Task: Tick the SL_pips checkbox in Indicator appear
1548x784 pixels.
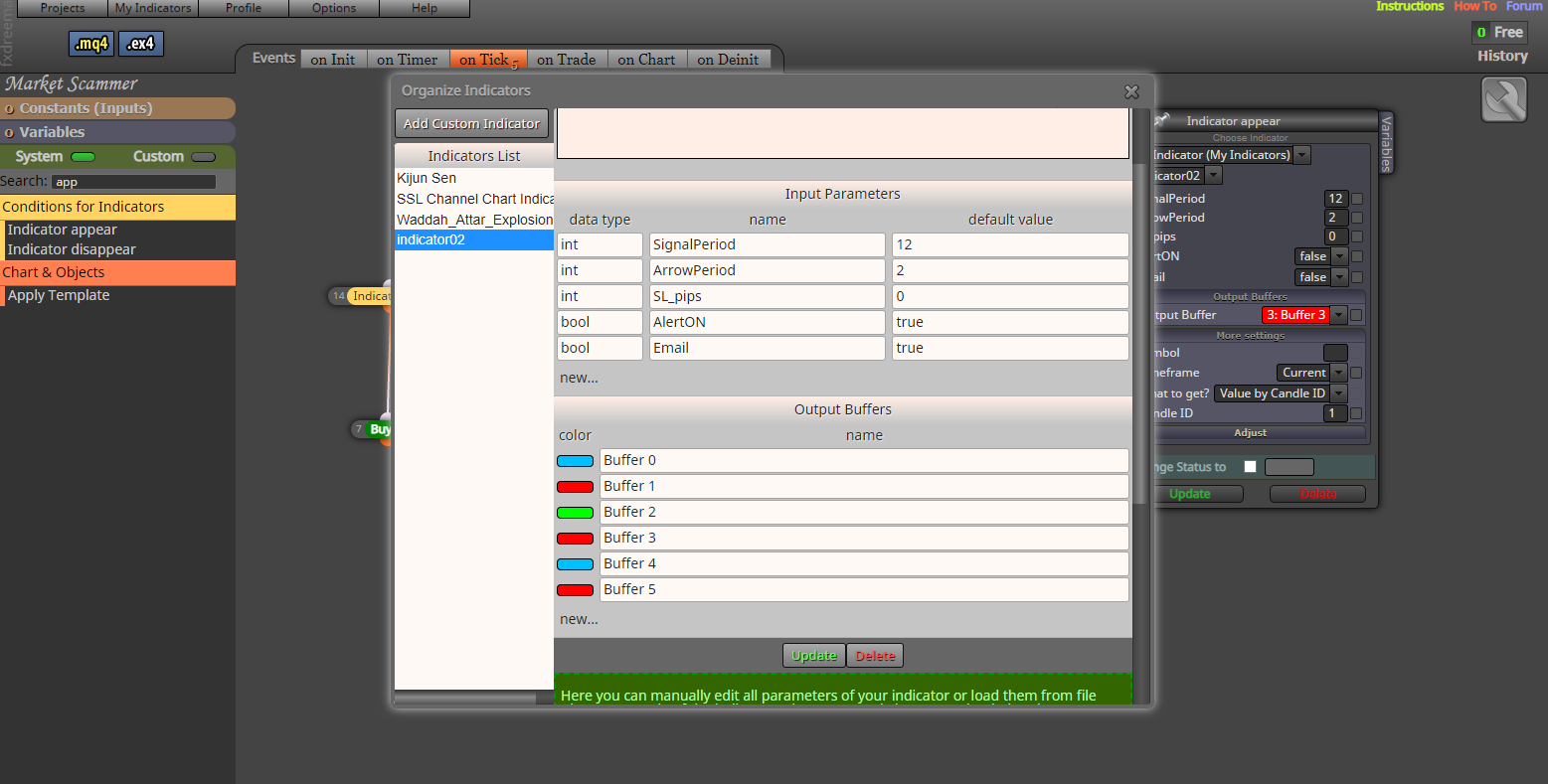Action: [1356, 236]
